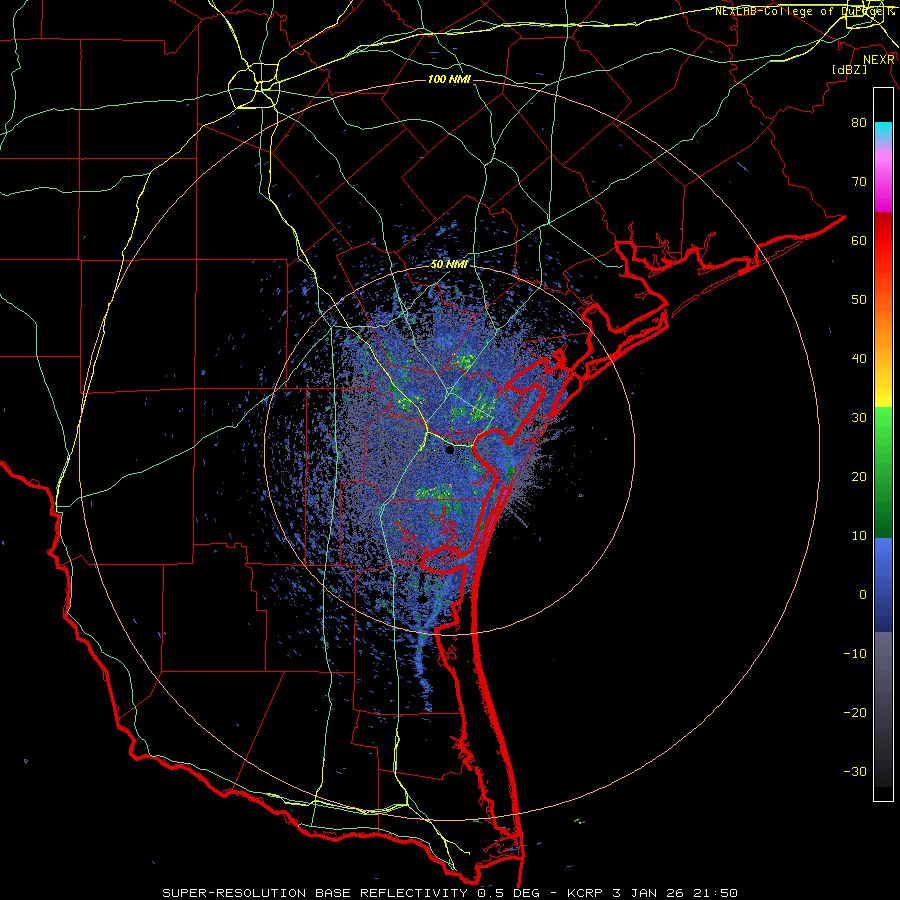Image resolution: width=900 pixels, height=900 pixels.
Task: Click the black radar site dot at ring center
Action: coord(449,451)
